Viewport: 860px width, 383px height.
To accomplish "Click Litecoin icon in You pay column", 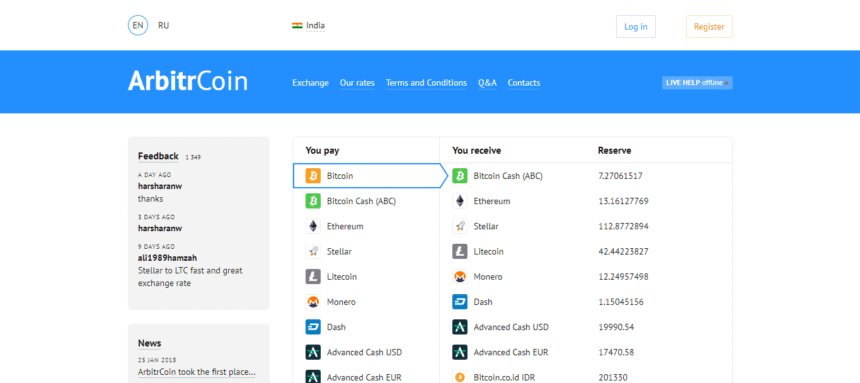I will [x=313, y=277].
